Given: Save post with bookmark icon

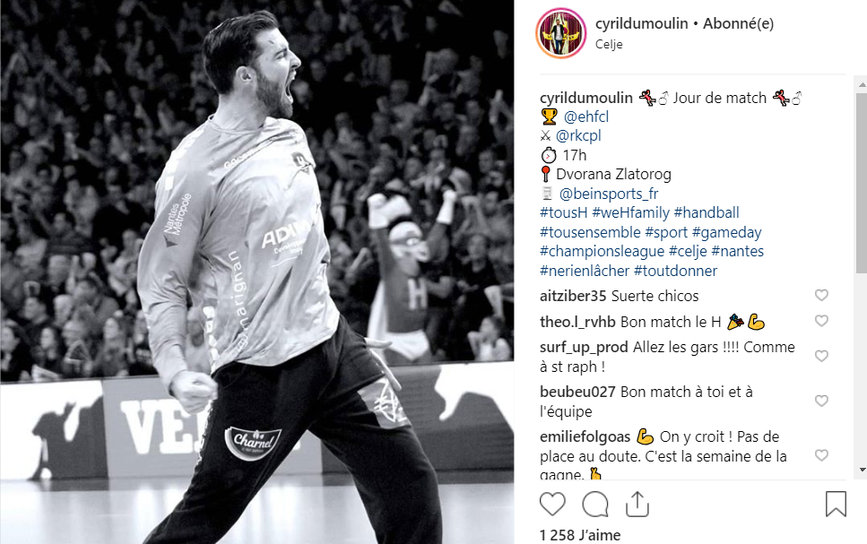Looking at the screenshot, I should pos(835,504).
